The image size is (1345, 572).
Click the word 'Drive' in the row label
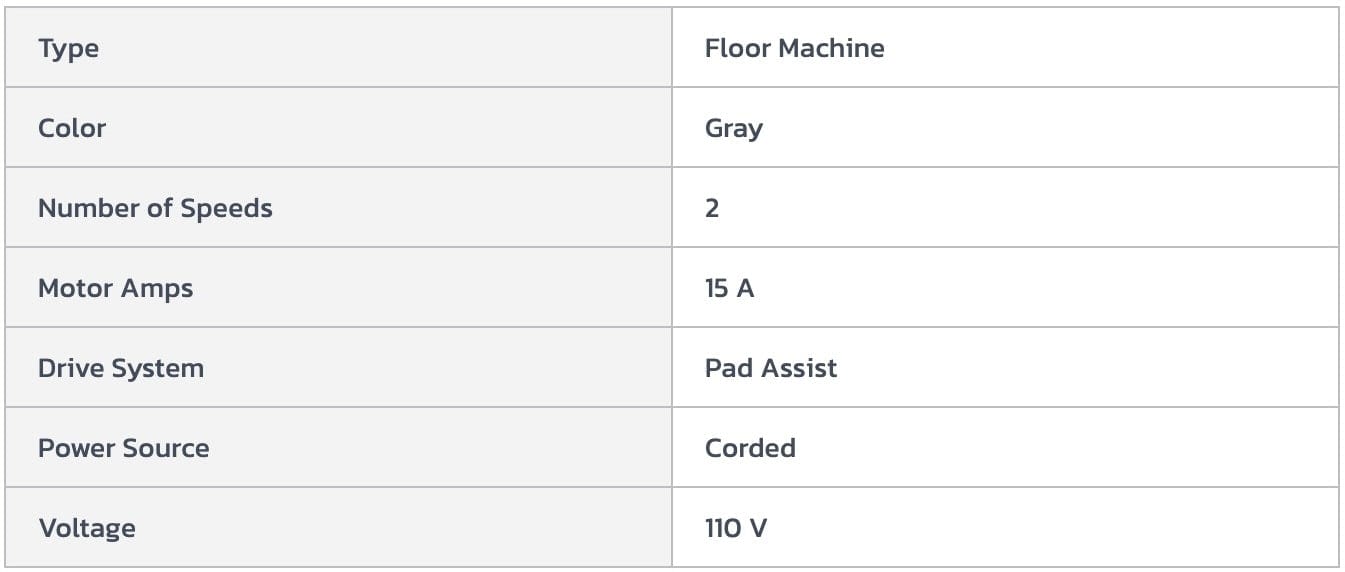(71, 368)
